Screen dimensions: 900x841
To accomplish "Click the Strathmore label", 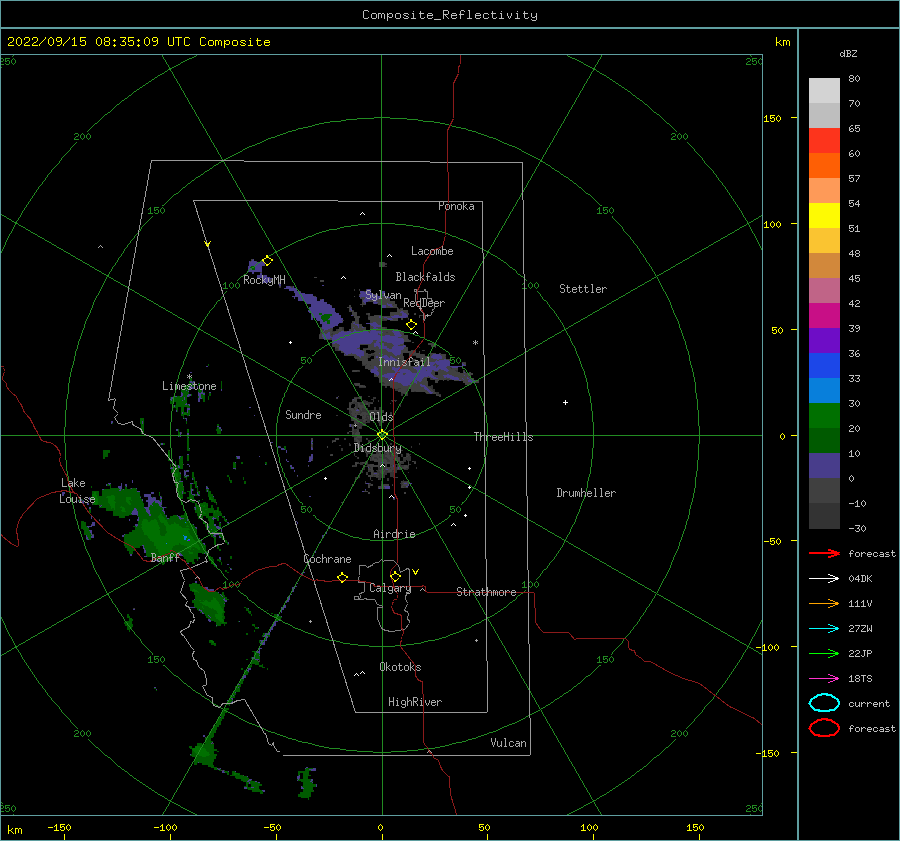I will tap(486, 592).
